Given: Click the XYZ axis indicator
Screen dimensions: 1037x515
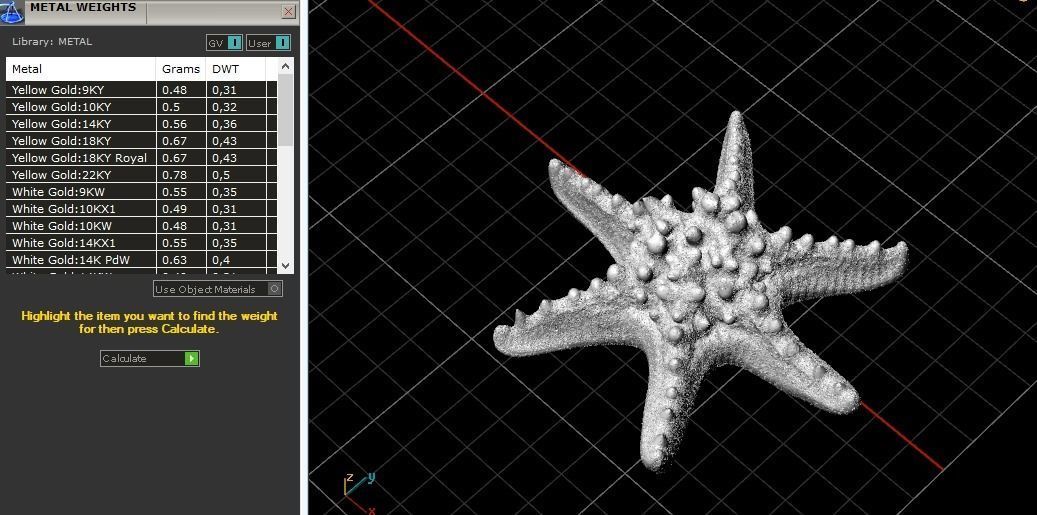Looking at the screenshot, I should (360, 493).
